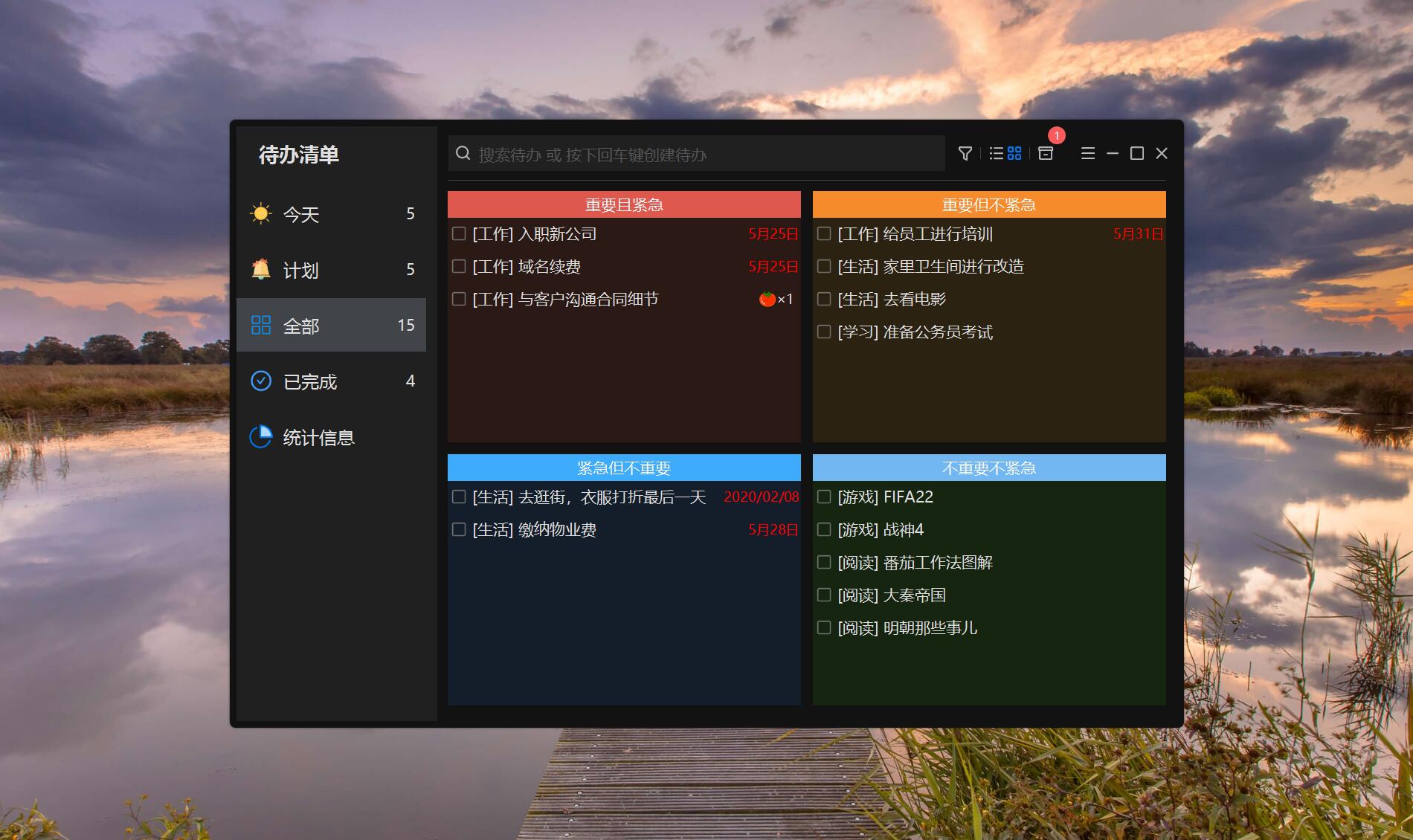Toggle checkbox for 缴纳物业费
The image size is (1413, 840).
(459, 530)
